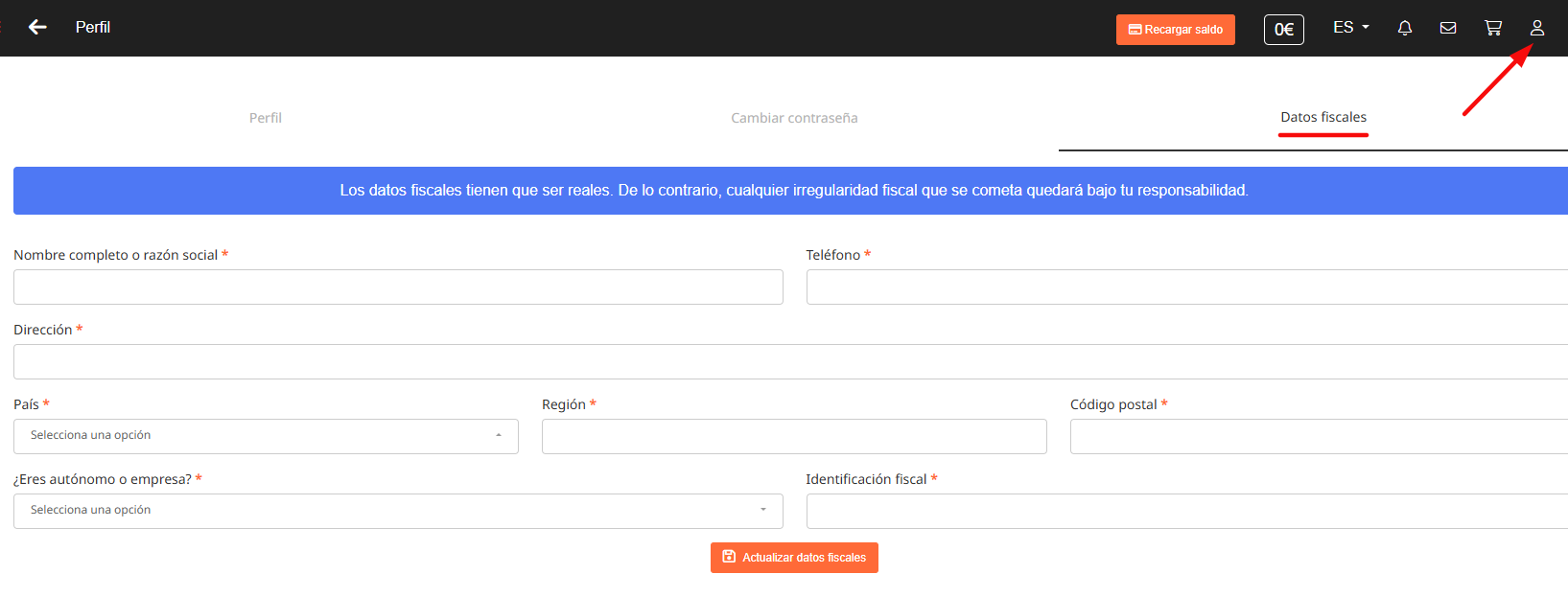Open the shopping cart icon
Viewport: 1568px width, 597px height.
click(1493, 29)
